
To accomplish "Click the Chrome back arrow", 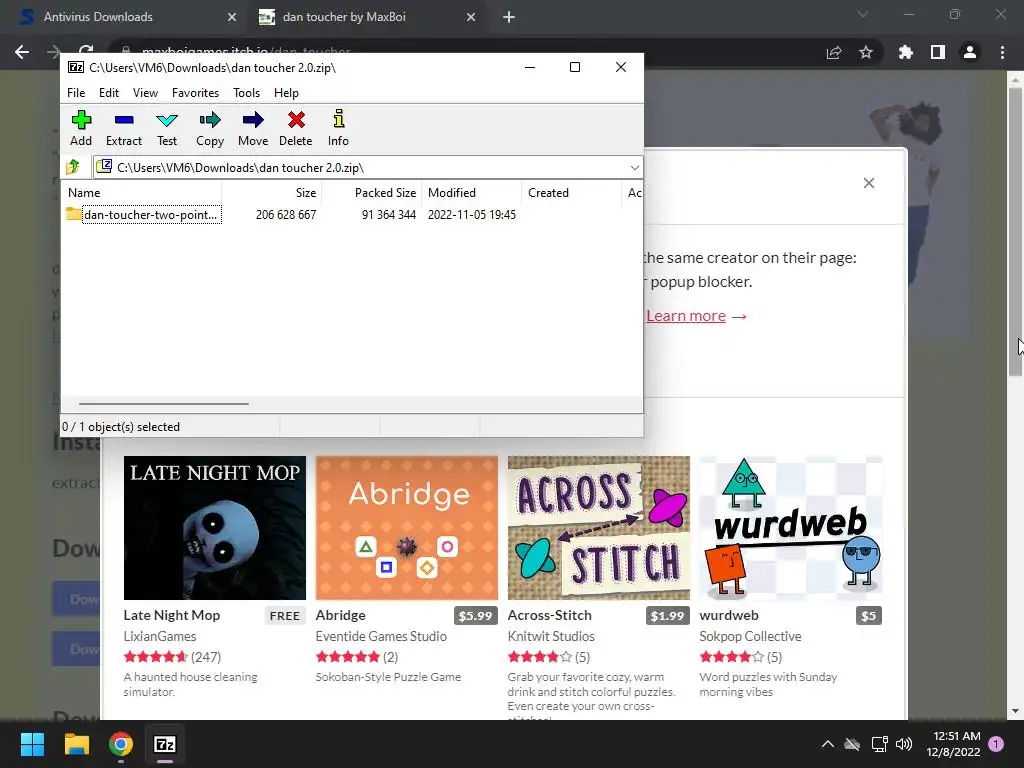I will pyautogui.click(x=22, y=52).
